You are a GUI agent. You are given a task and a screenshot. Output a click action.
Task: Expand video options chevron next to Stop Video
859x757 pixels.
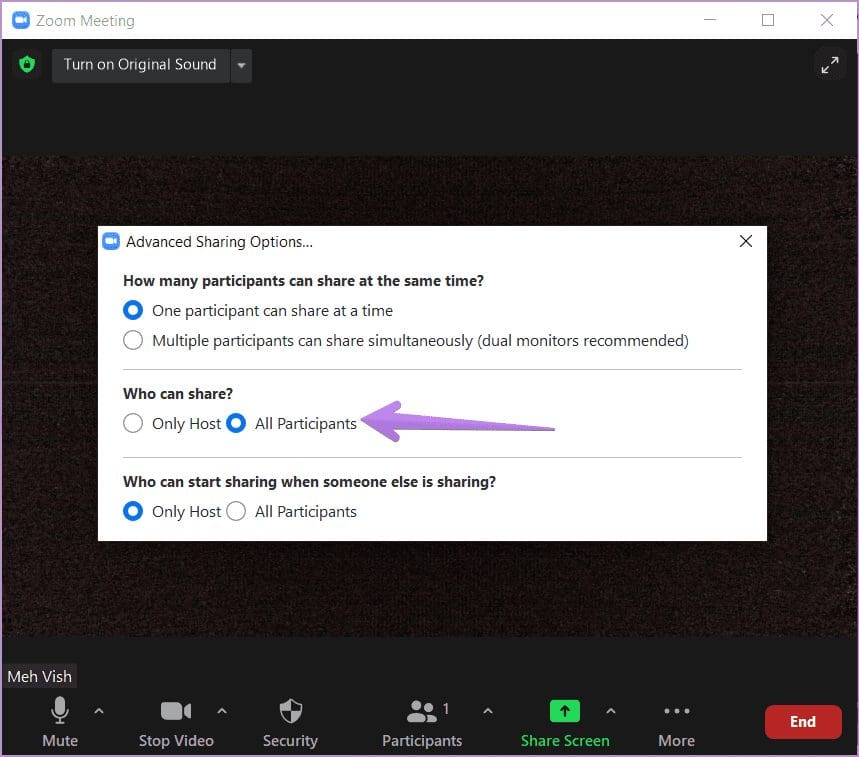222,711
